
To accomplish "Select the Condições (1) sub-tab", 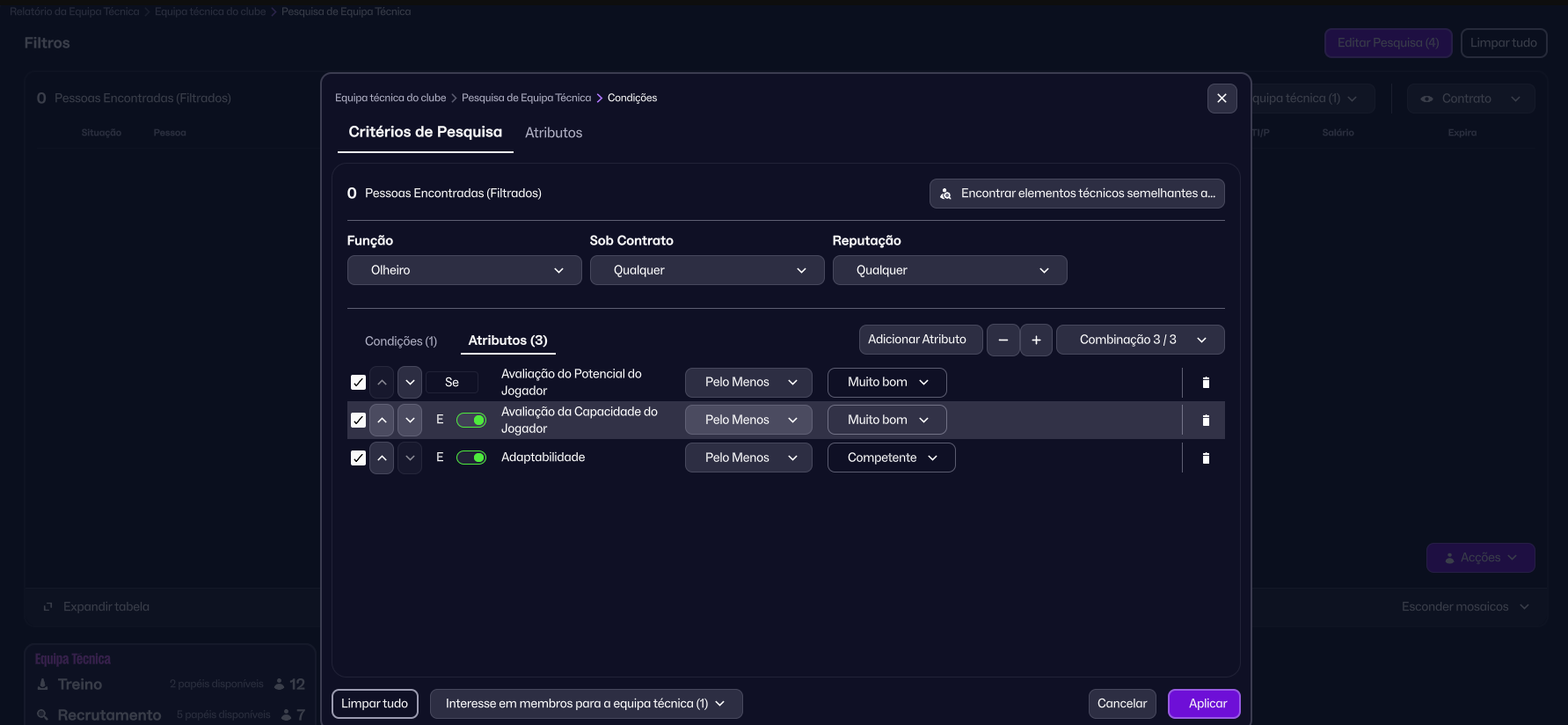I will tap(401, 341).
